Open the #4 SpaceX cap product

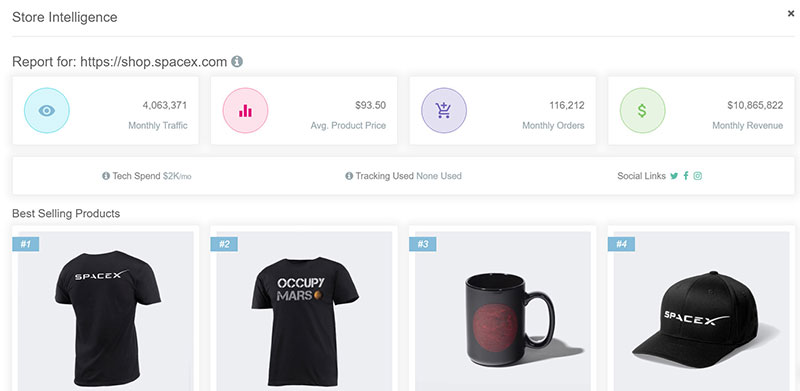tap(701, 311)
